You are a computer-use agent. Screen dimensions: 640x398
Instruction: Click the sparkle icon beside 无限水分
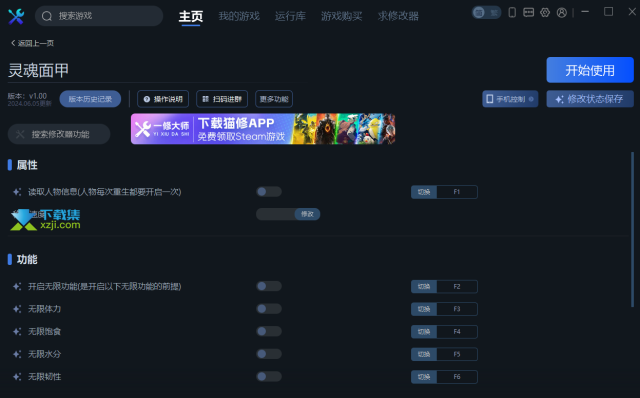point(17,354)
